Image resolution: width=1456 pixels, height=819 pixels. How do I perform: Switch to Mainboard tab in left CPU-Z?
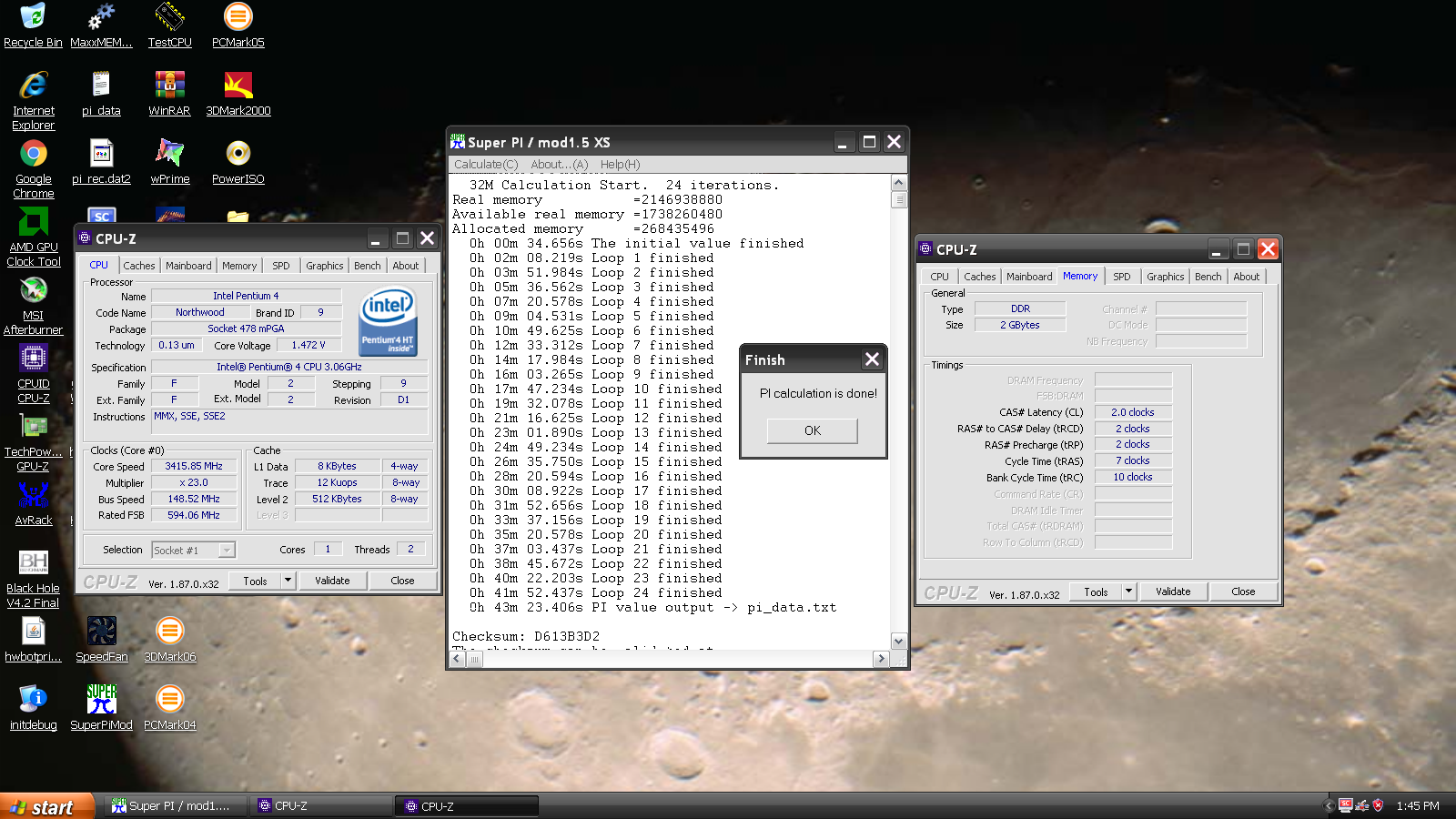tap(188, 266)
